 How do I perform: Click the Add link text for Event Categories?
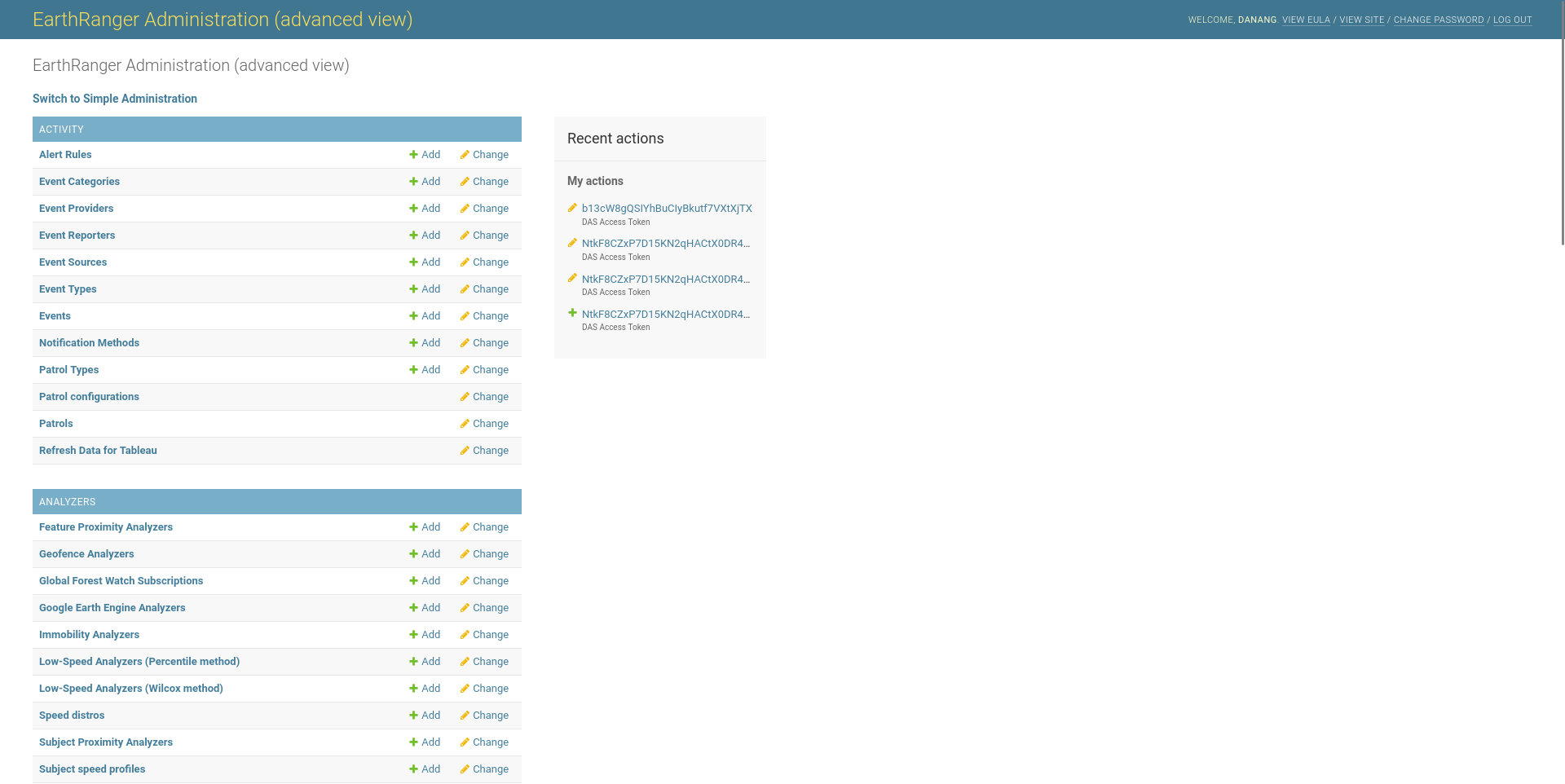(430, 182)
